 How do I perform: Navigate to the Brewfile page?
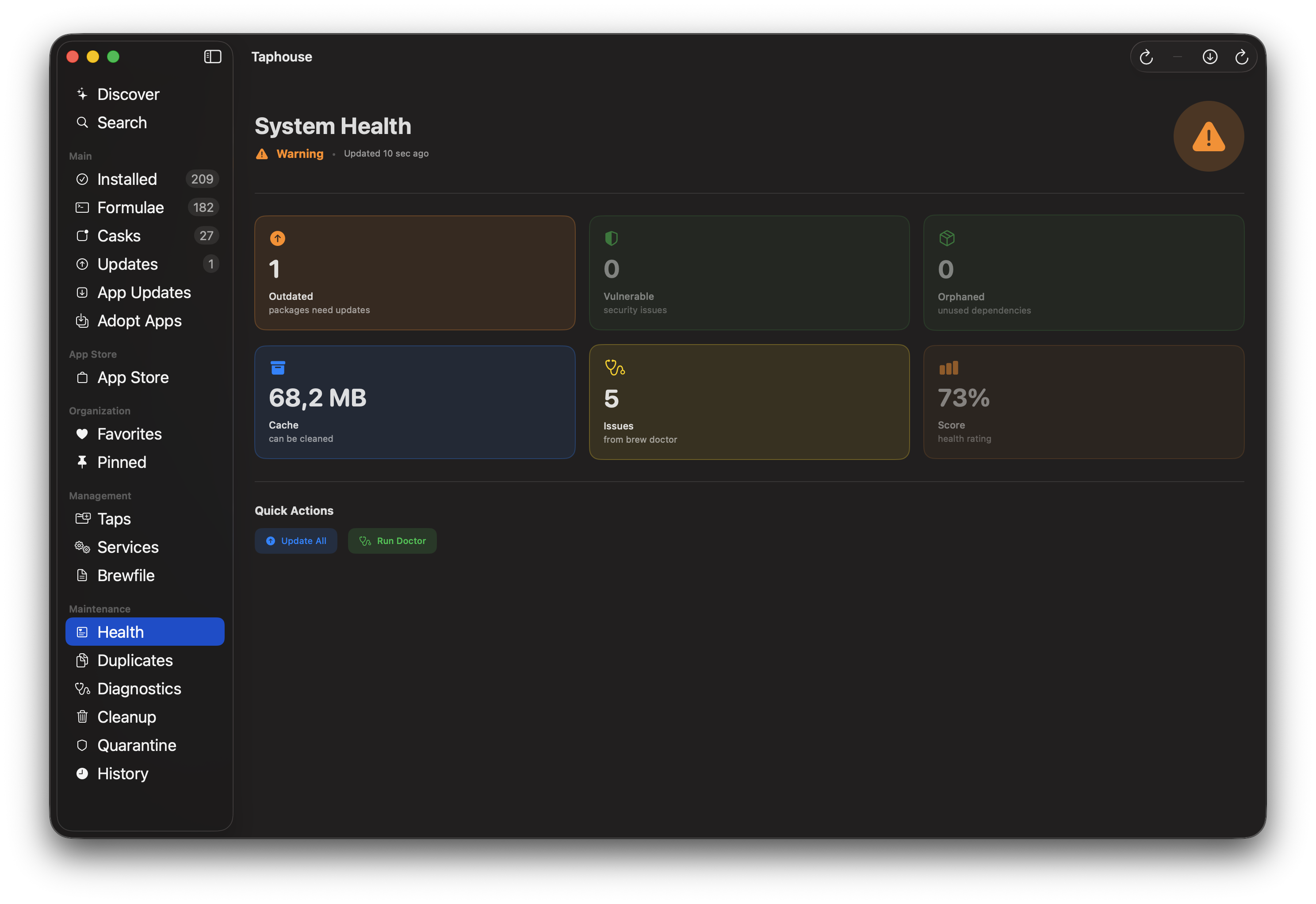pyautogui.click(x=126, y=575)
